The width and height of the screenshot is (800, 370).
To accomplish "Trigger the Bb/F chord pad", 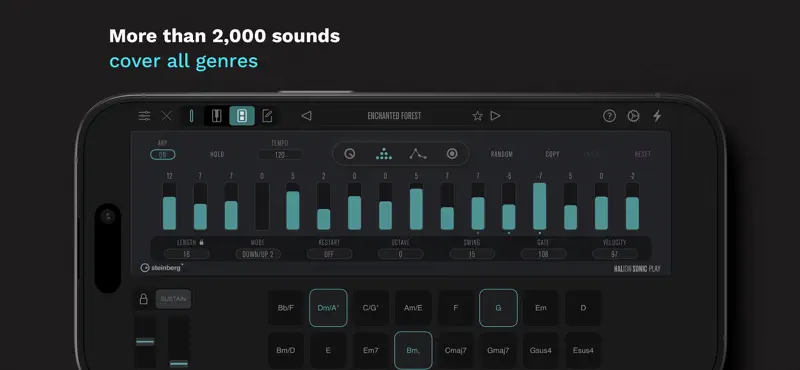I will 286,308.
